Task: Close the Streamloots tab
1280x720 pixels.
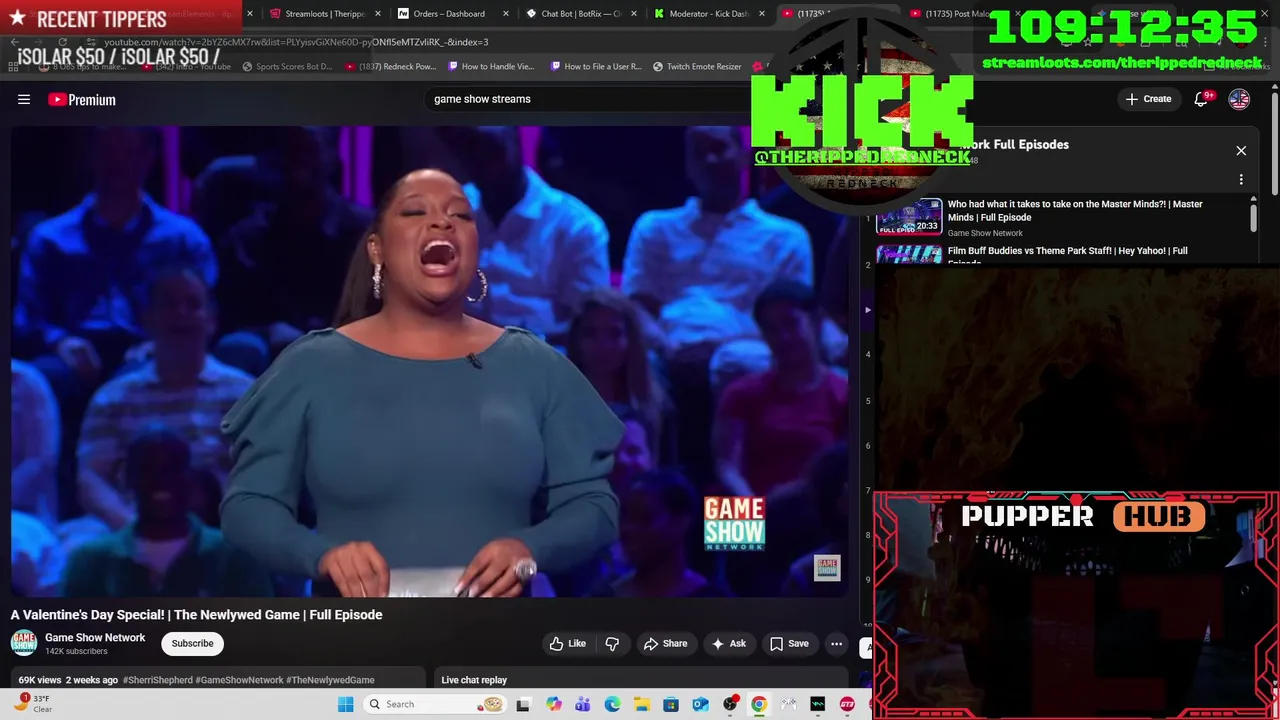Action: point(377,14)
